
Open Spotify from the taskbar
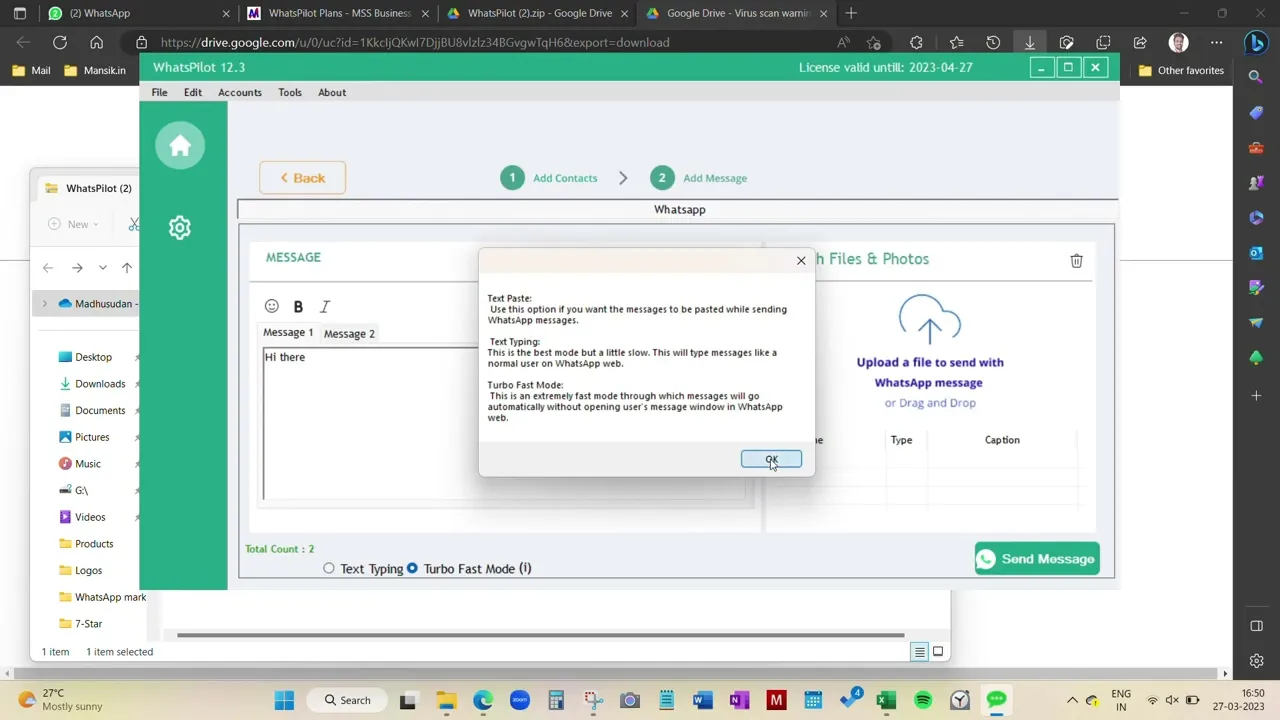(923, 700)
